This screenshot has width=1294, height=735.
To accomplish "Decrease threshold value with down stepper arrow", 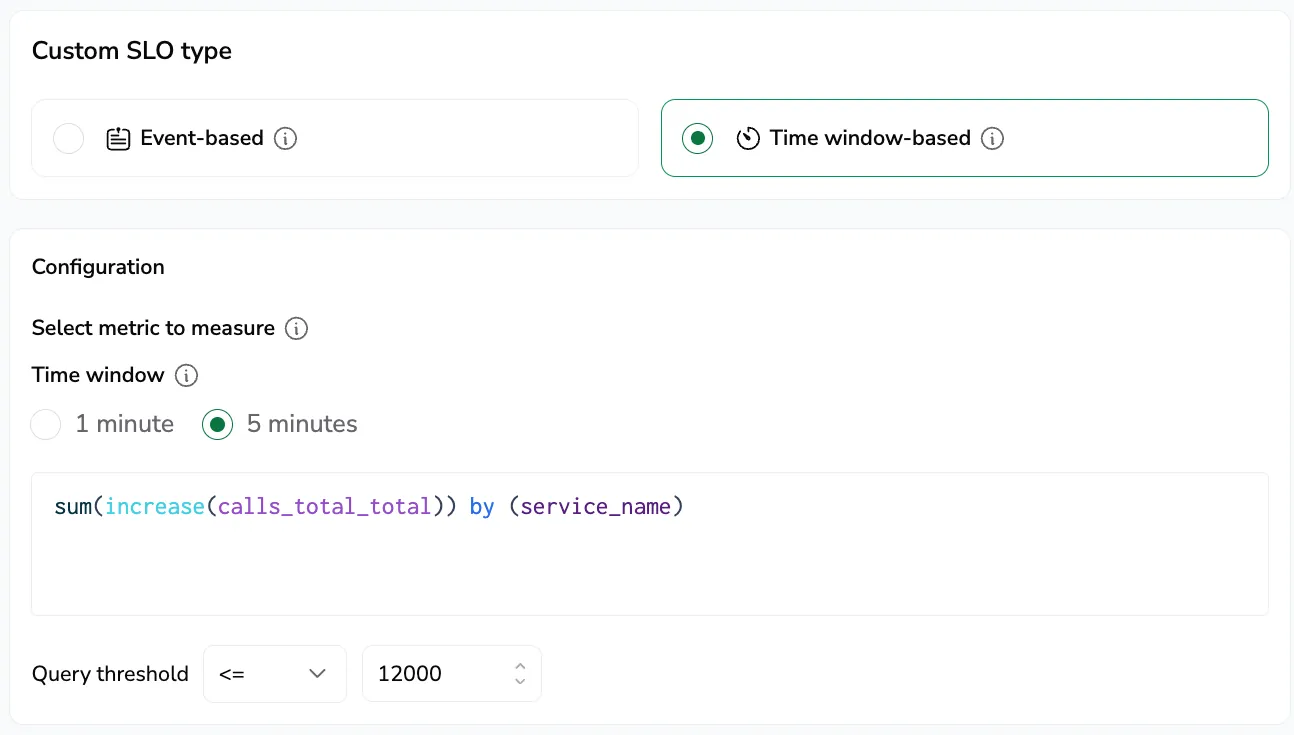I will (520, 681).
